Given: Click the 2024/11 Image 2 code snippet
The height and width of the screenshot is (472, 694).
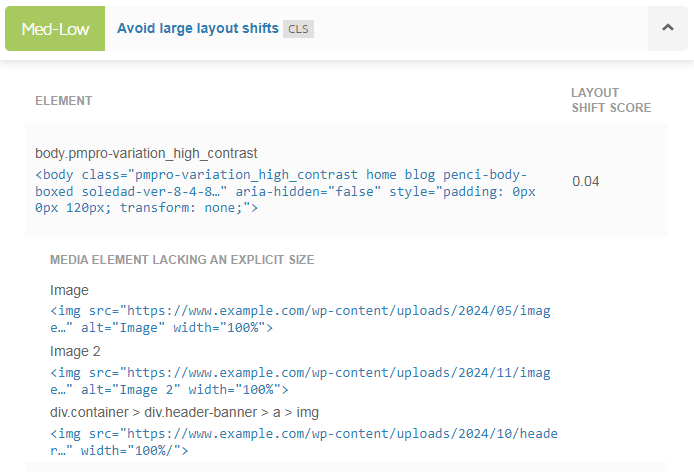Looking at the screenshot, I should [x=300, y=381].
